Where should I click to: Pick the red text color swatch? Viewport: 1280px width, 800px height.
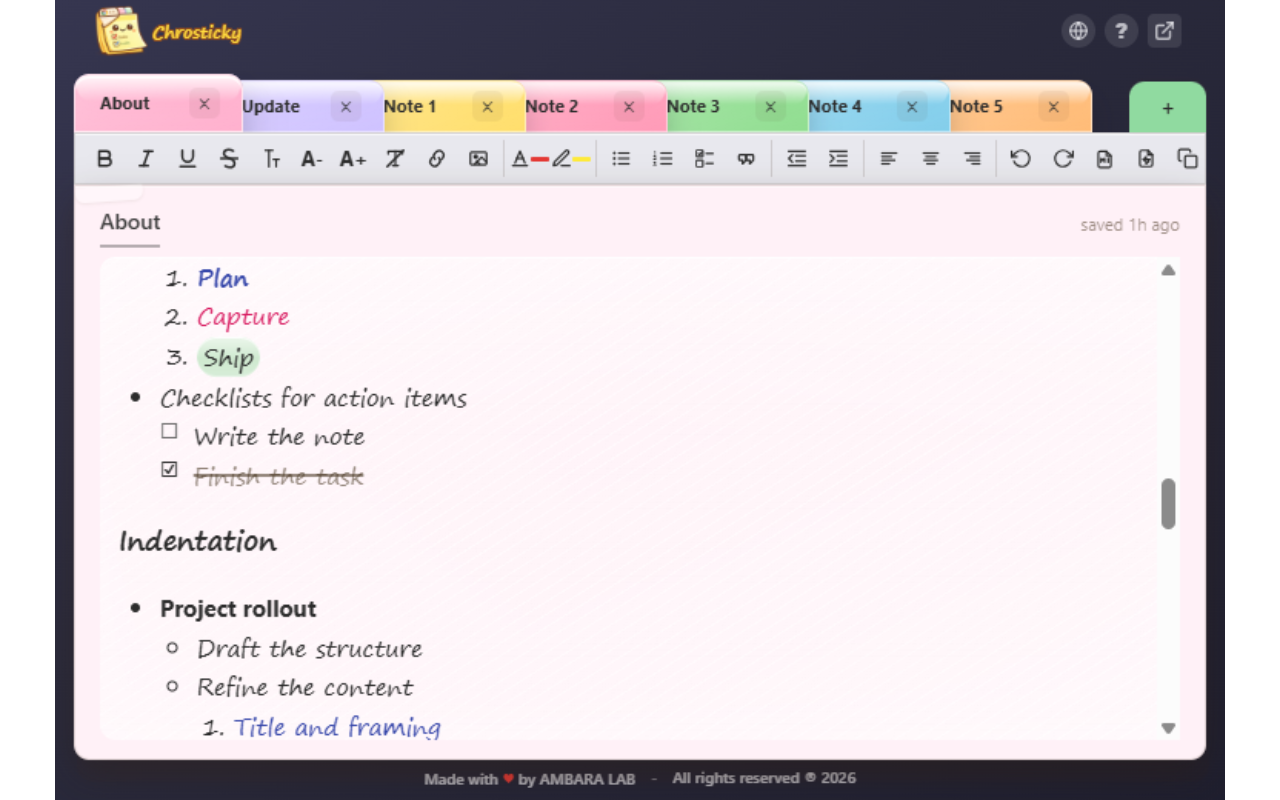click(x=539, y=160)
